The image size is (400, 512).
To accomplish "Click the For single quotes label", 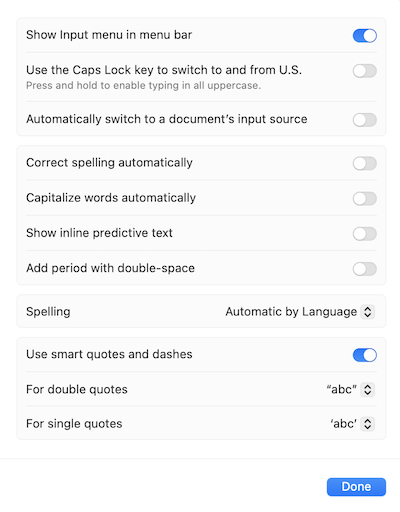I will point(74,424).
